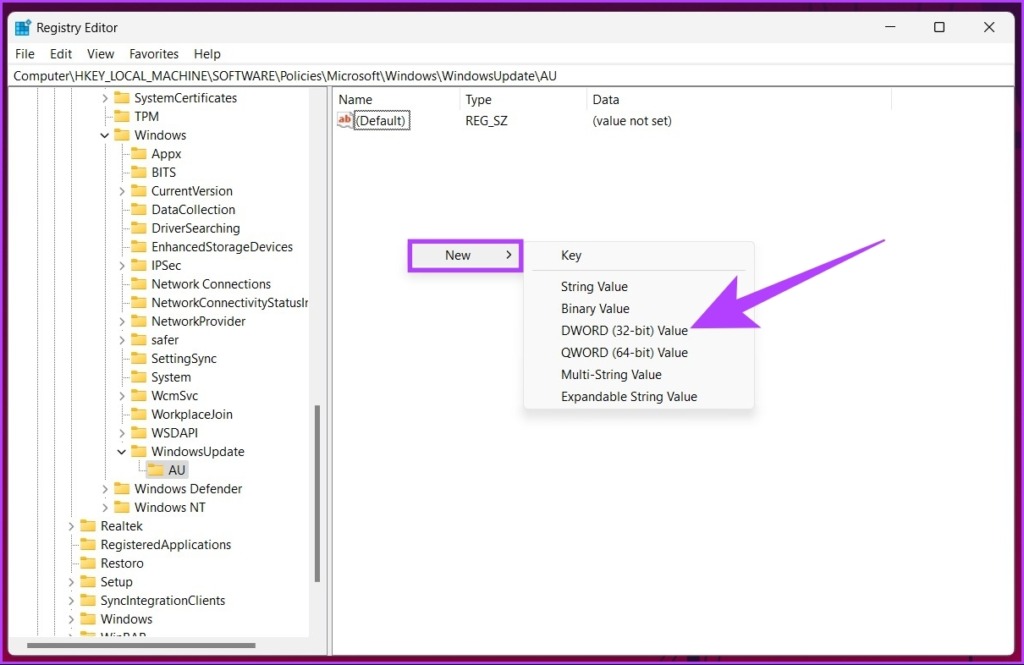Click the TPM folder icon
Image resolution: width=1024 pixels, height=665 pixels.
121,116
